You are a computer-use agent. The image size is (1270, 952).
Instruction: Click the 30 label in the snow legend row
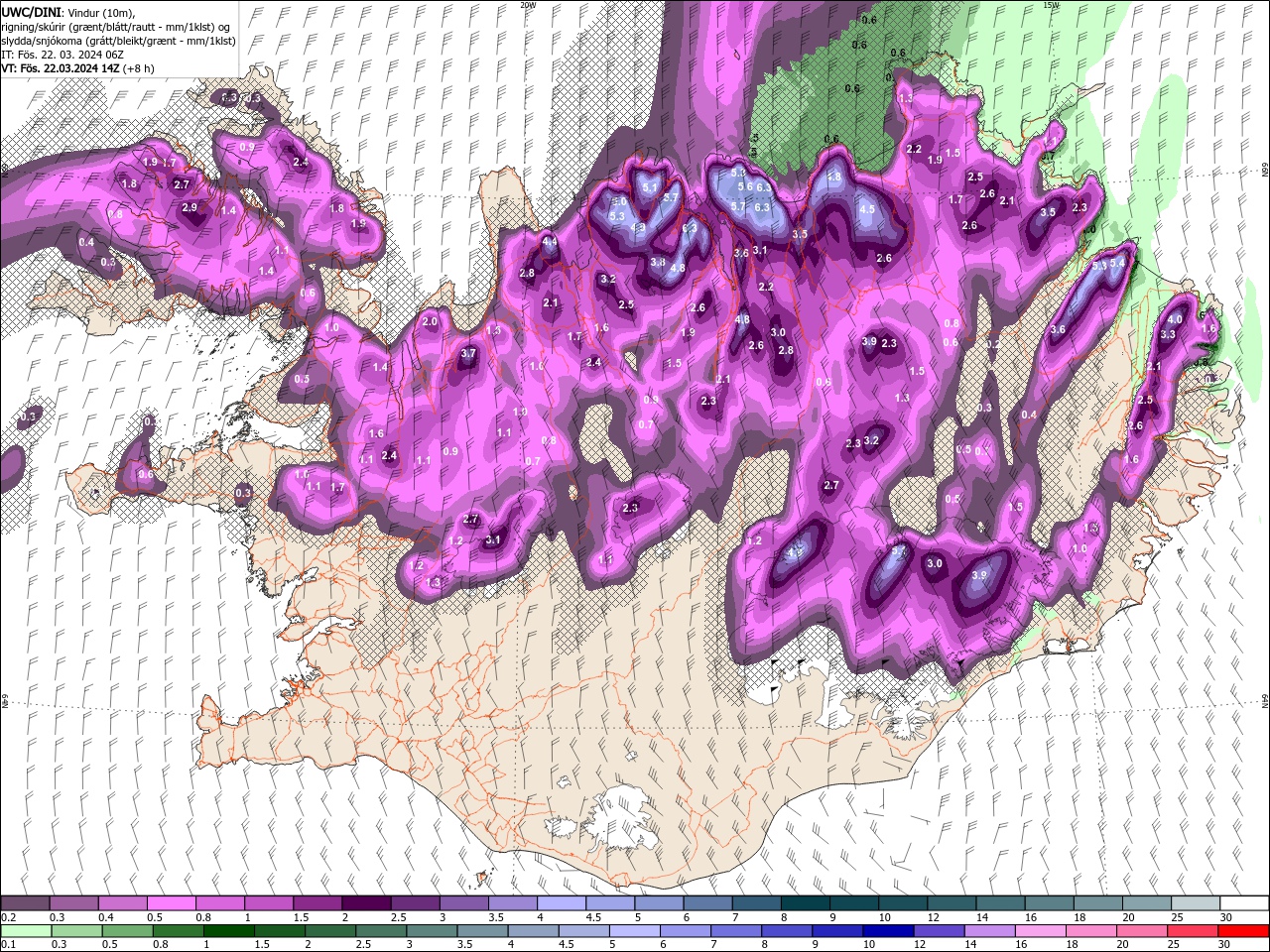click(x=1225, y=917)
